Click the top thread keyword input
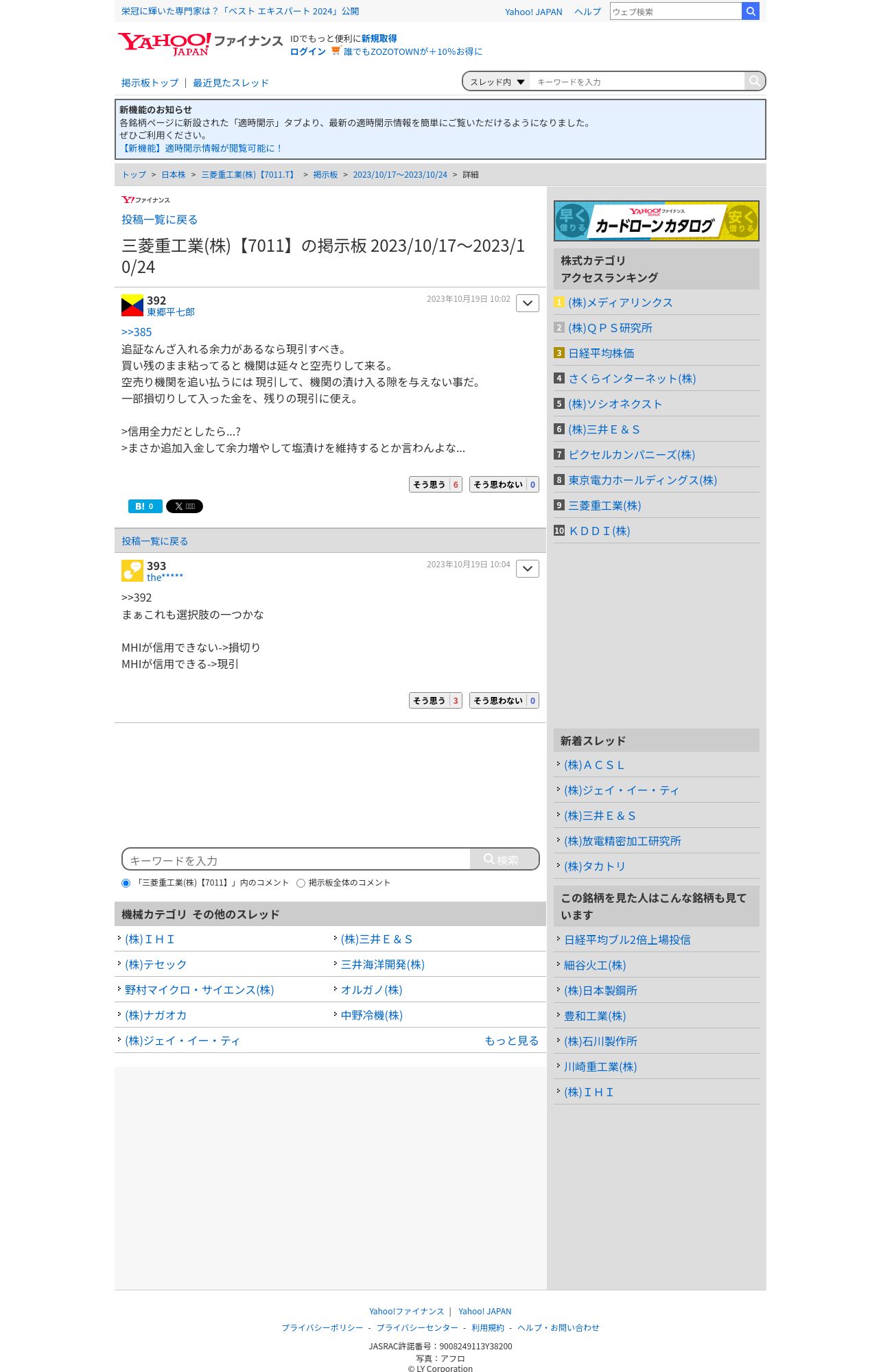The height and width of the screenshot is (1372, 881). (637, 82)
